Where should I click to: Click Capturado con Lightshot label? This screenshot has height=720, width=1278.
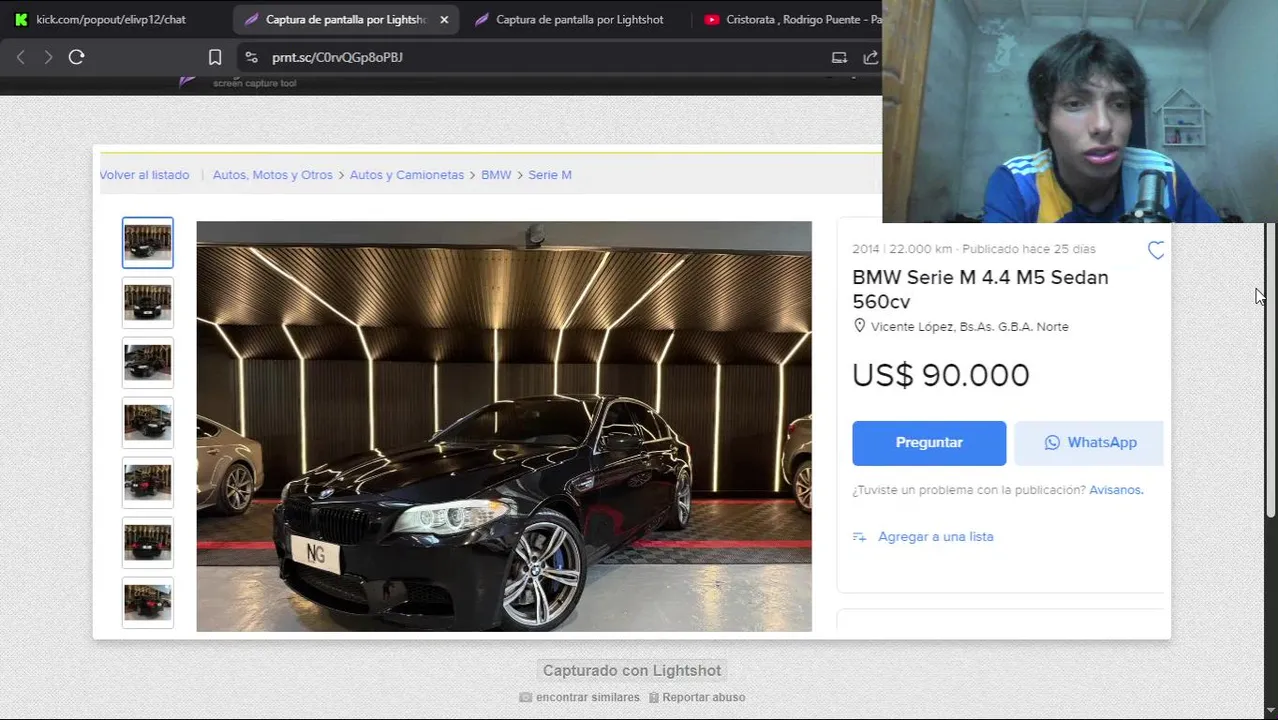tap(632, 671)
